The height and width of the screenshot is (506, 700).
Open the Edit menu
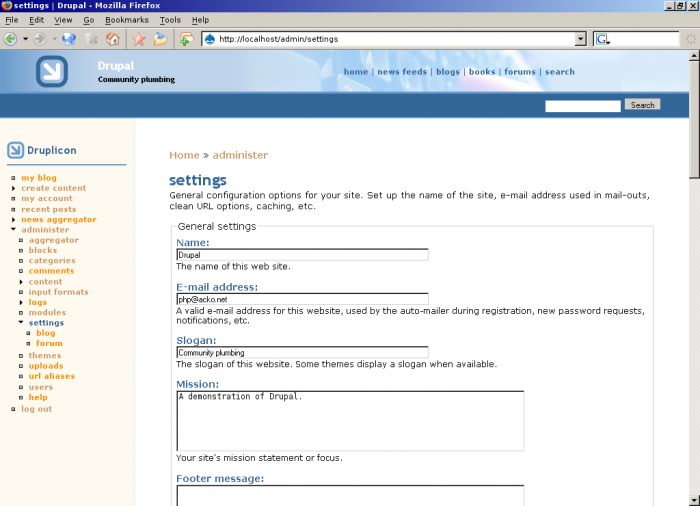tap(36, 20)
